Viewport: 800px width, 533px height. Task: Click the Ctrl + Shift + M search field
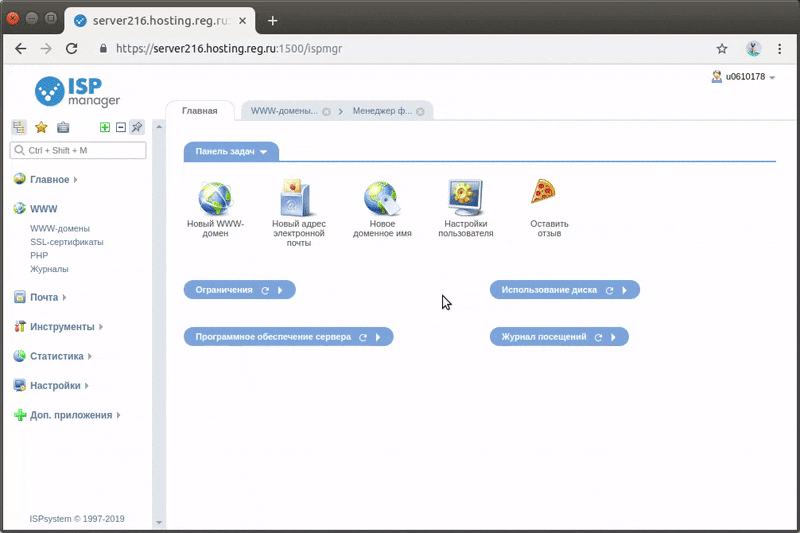[x=78, y=150]
